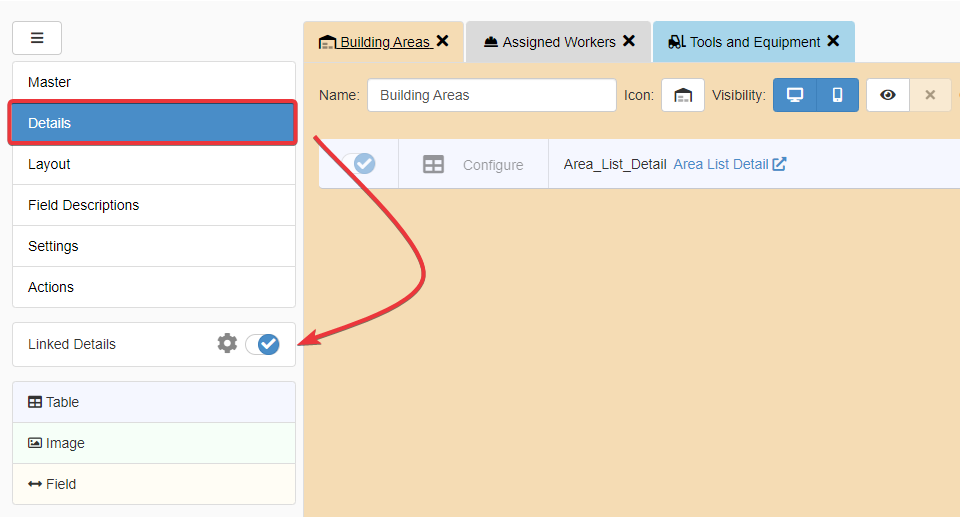Close the Tools and Equipment tab
The image size is (960, 517).
pyautogui.click(x=833, y=41)
